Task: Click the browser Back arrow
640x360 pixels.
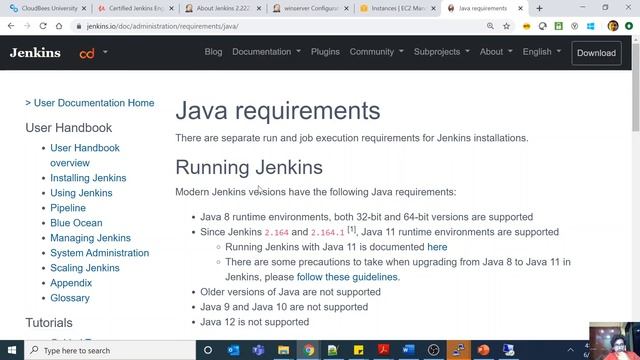Action: [x=11, y=26]
